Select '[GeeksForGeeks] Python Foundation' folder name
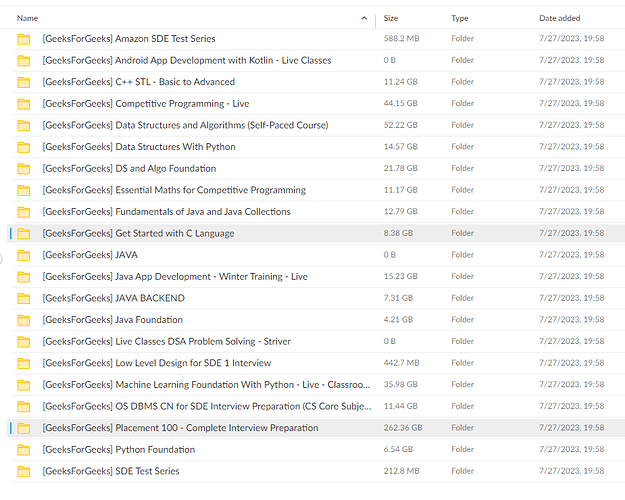The height and width of the screenshot is (500, 625). click(119, 449)
